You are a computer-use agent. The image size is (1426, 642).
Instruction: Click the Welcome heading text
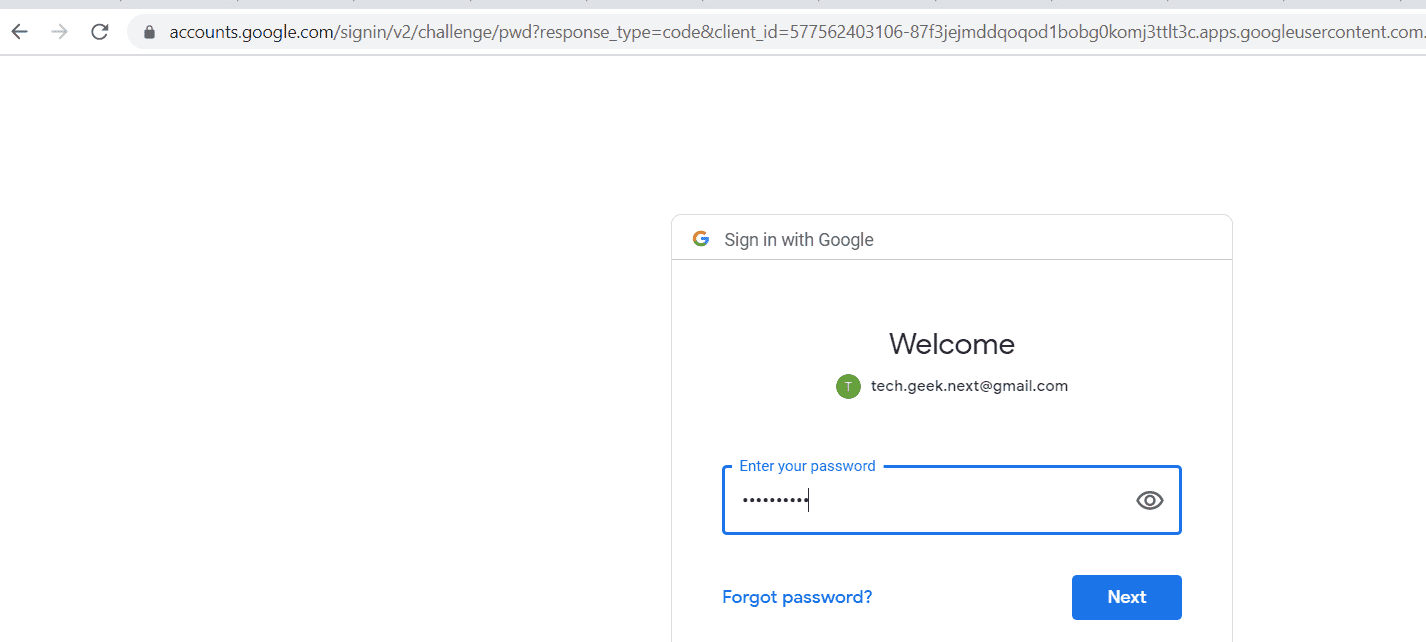coord(952,344)
